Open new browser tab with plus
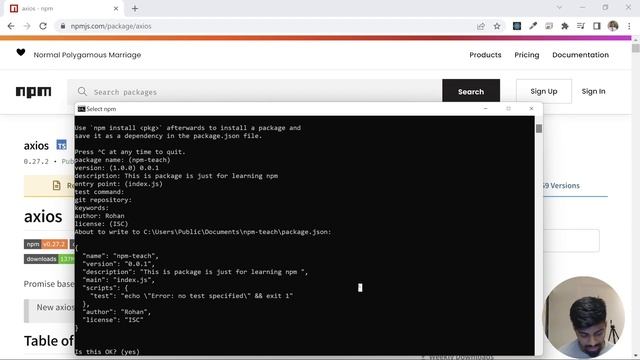Viewport: 640px width, 360px height. click(x=135, y=8)
